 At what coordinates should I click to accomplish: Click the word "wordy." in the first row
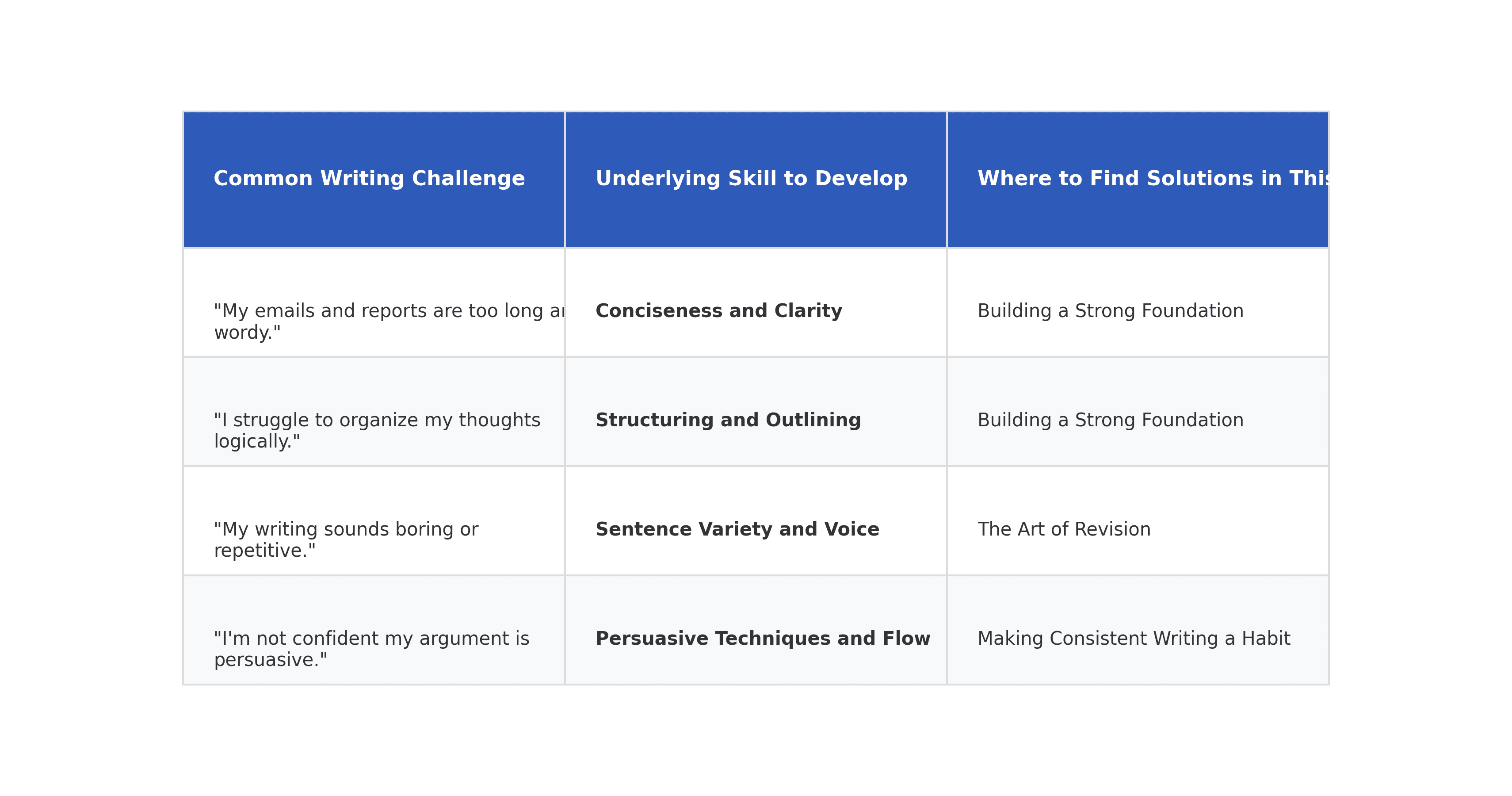tap(247, 333)
